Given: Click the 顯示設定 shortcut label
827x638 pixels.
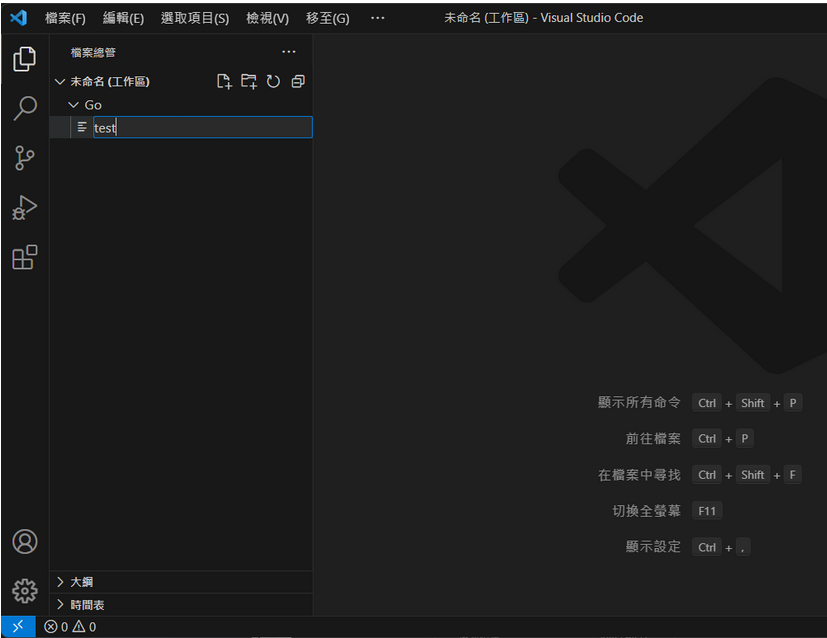Looking at the screenshot, I should [x=653, y=546].
